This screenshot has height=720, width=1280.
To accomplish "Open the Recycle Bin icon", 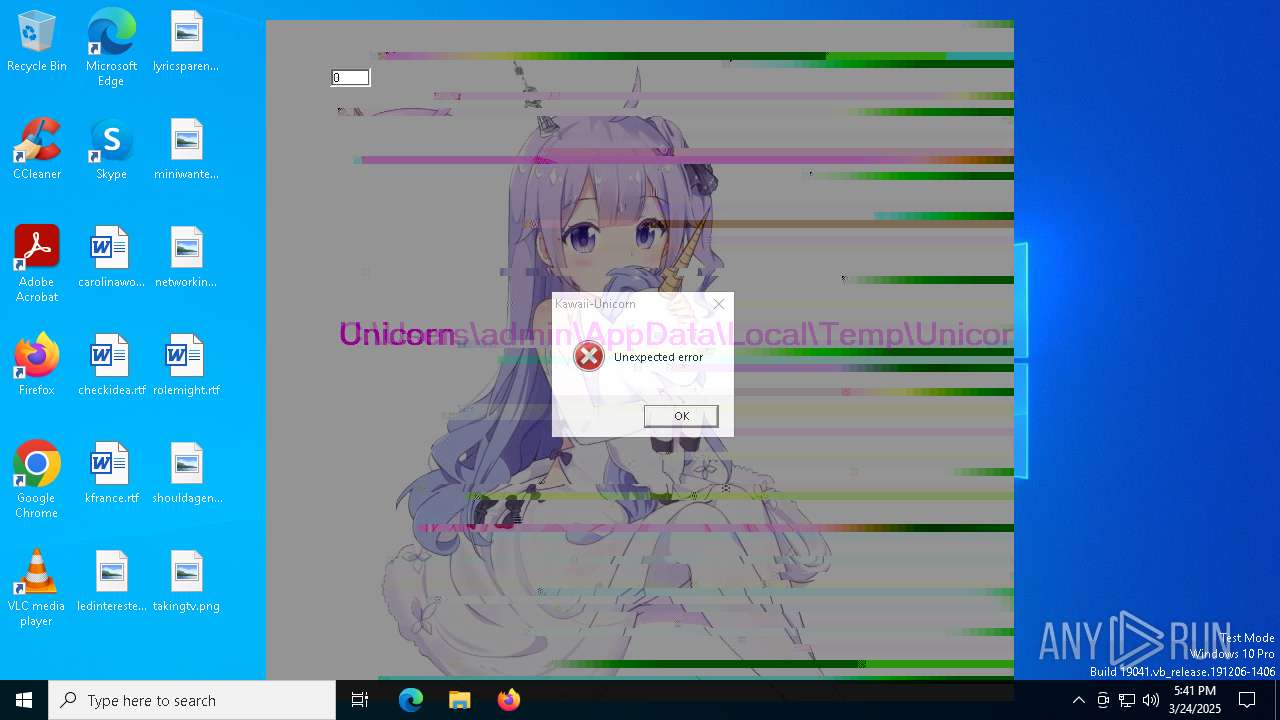I will [37, 41].
